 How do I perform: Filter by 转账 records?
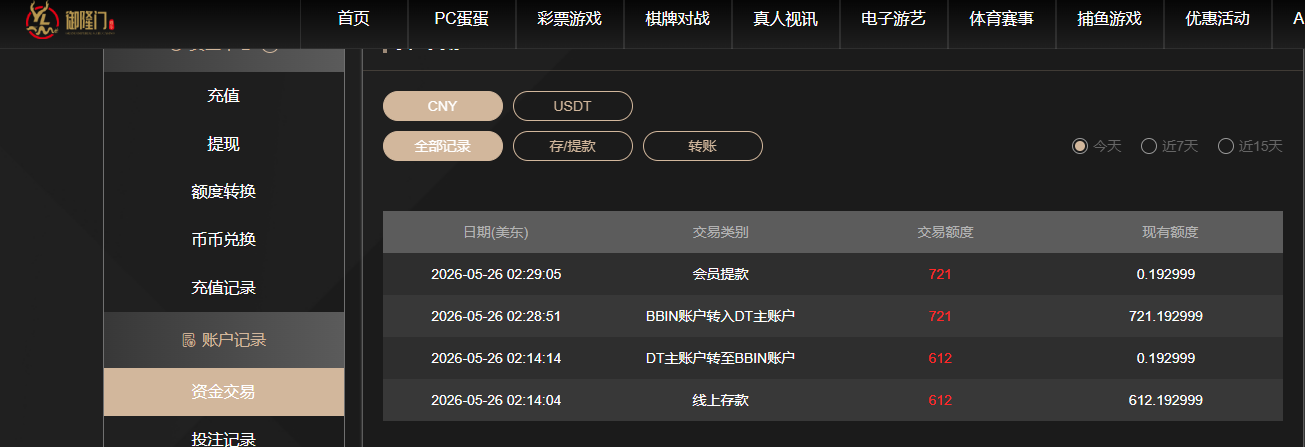click(702, 146)
